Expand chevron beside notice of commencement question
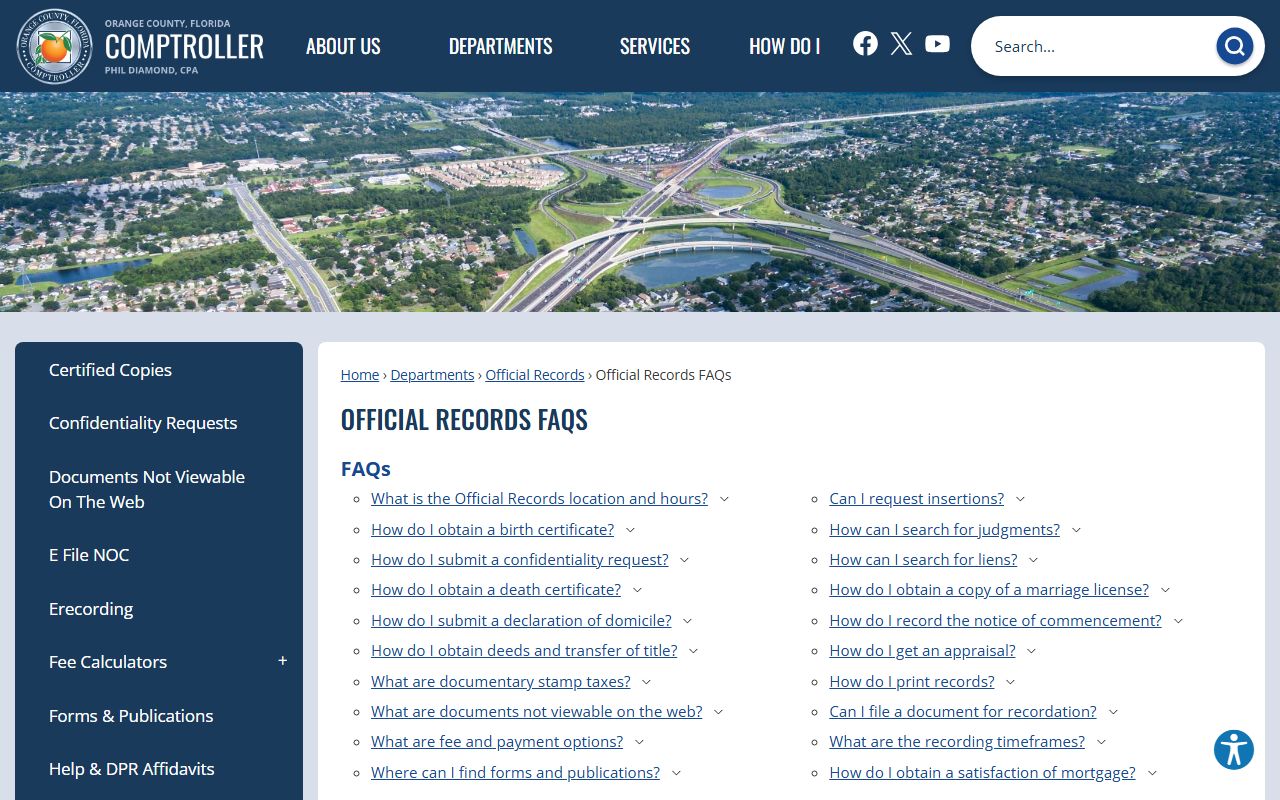 point(1178,621)
